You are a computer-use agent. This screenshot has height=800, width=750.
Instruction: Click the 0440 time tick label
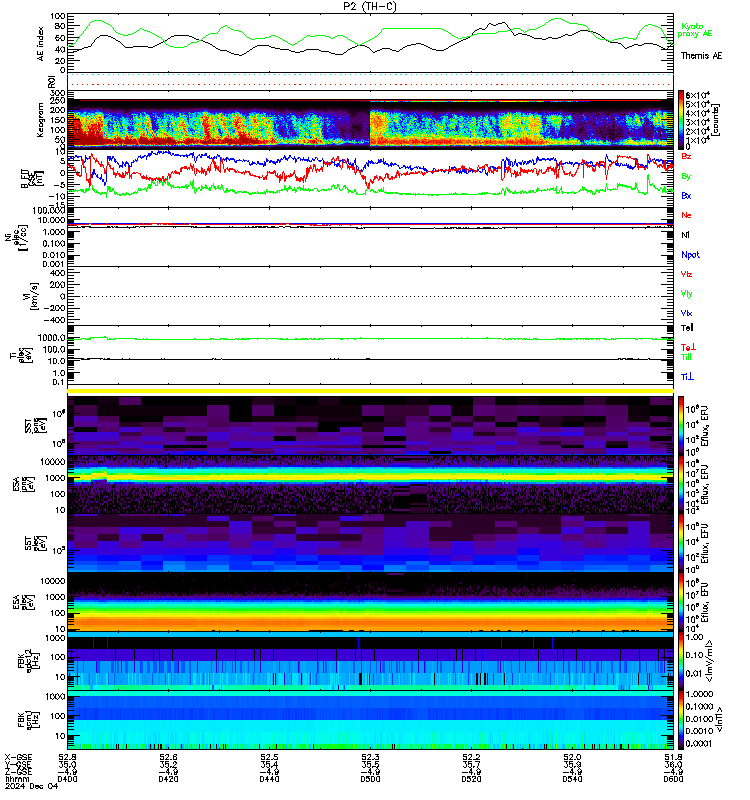[269, 779]
